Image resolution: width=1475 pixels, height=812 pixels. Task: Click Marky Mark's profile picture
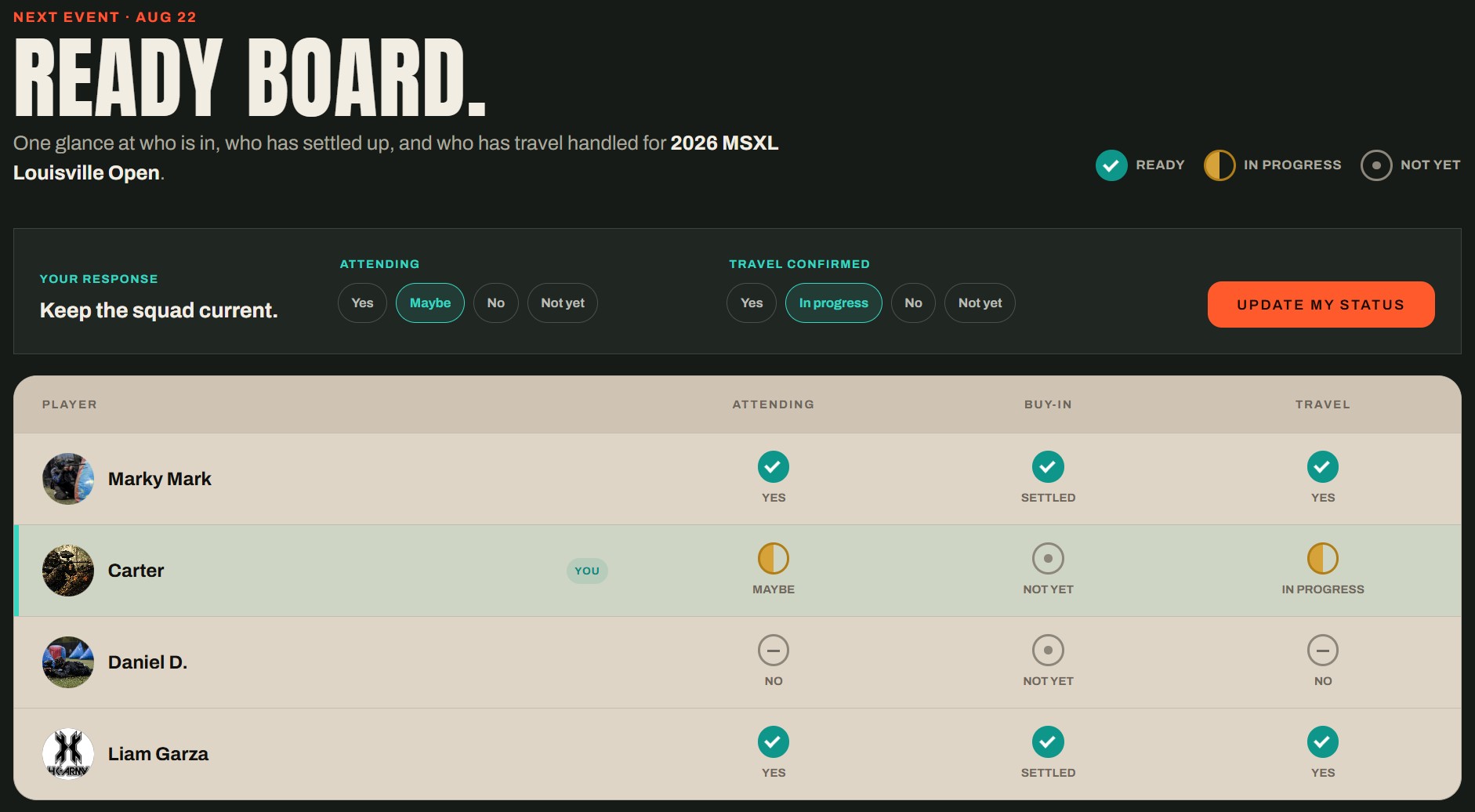[68, 479]
